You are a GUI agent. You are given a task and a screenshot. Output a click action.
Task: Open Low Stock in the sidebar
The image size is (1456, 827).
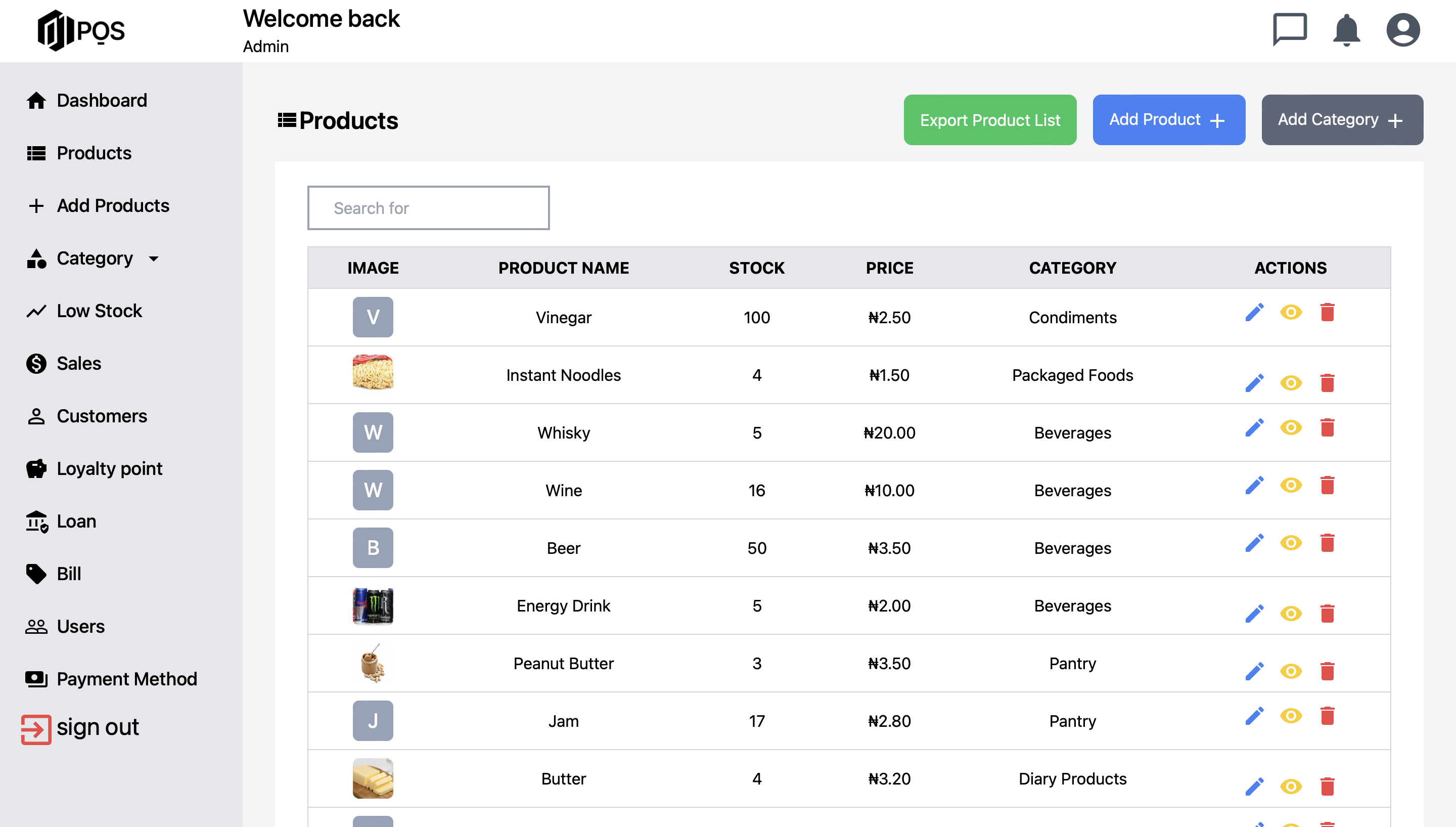coord(84,311)
